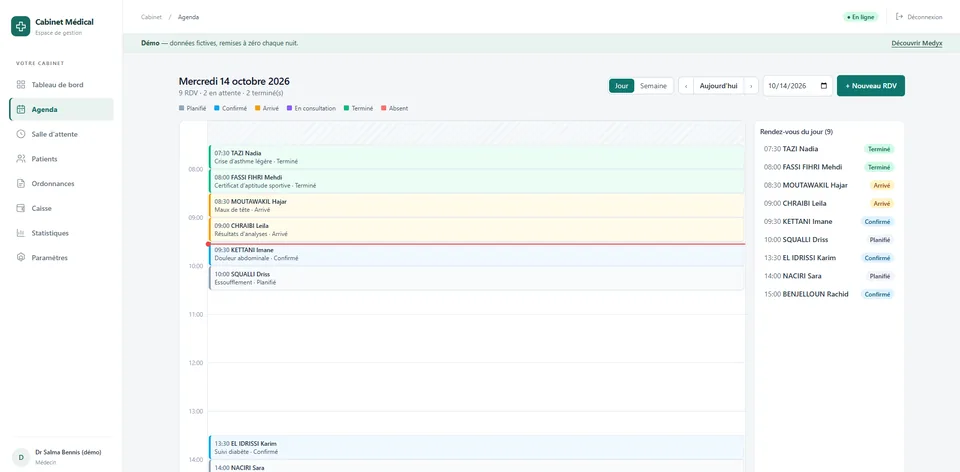Click the Salle d'attente clock icon

click(x=21, y=134)
